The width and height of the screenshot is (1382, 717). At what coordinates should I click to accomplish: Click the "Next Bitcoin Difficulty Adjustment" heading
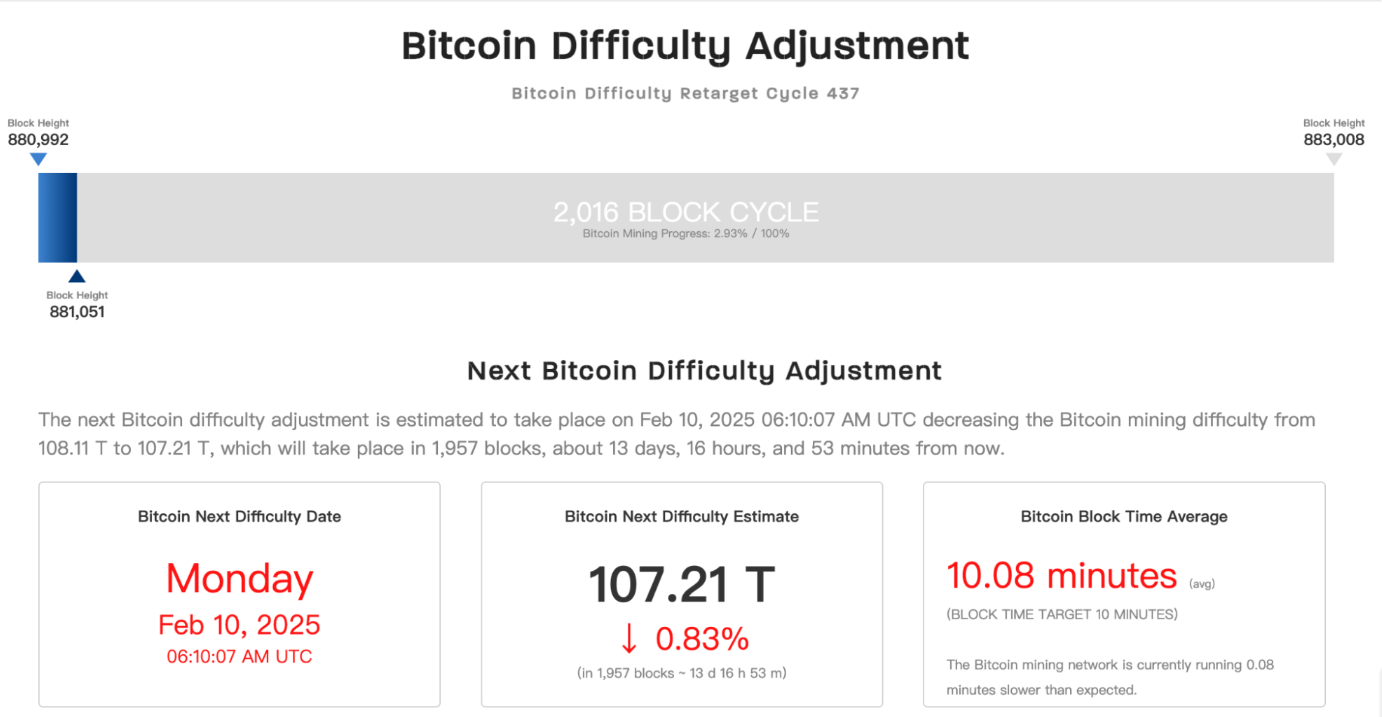point(704,371)
